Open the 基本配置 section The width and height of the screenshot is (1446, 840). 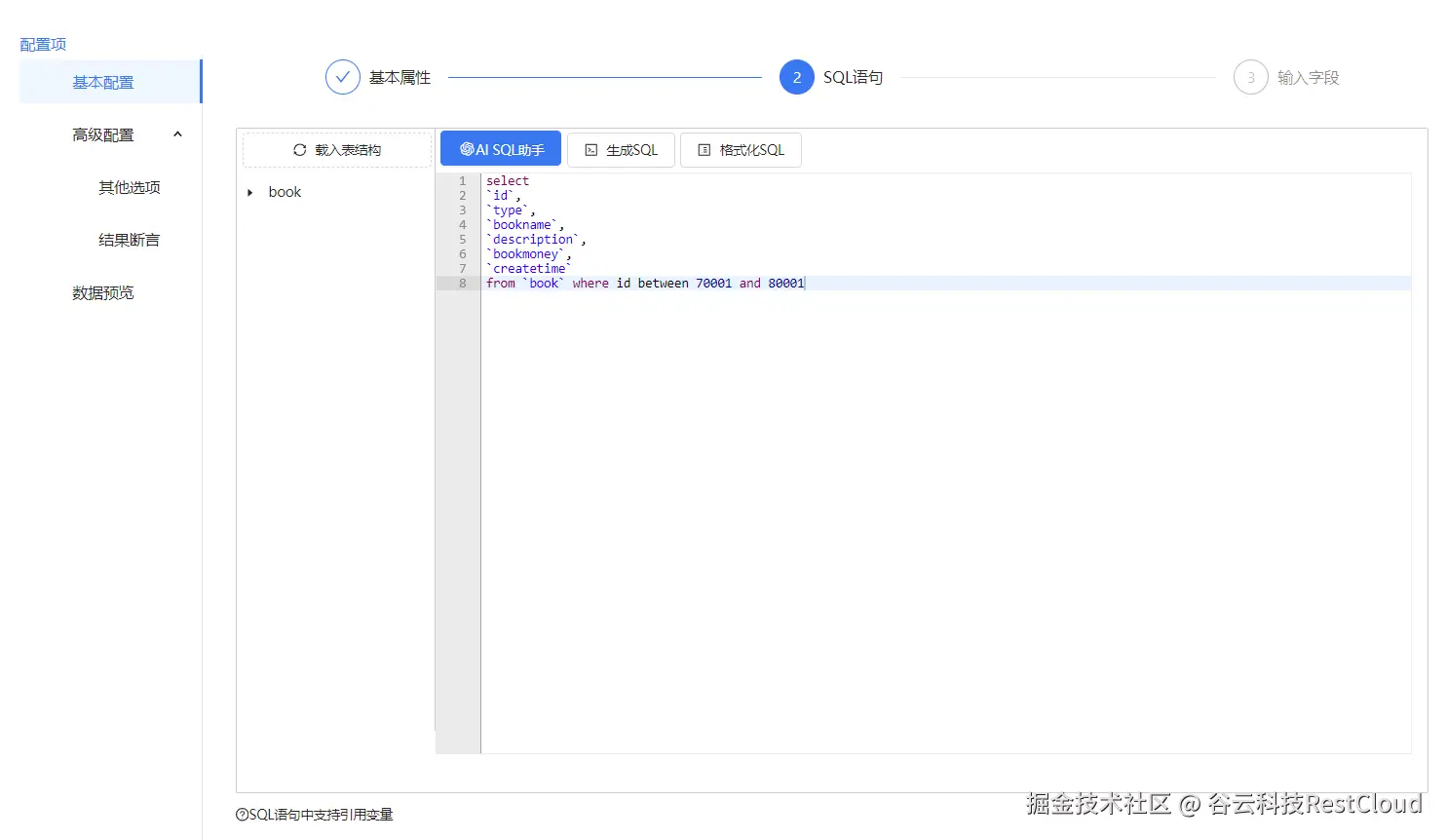[x=109, y=82]
